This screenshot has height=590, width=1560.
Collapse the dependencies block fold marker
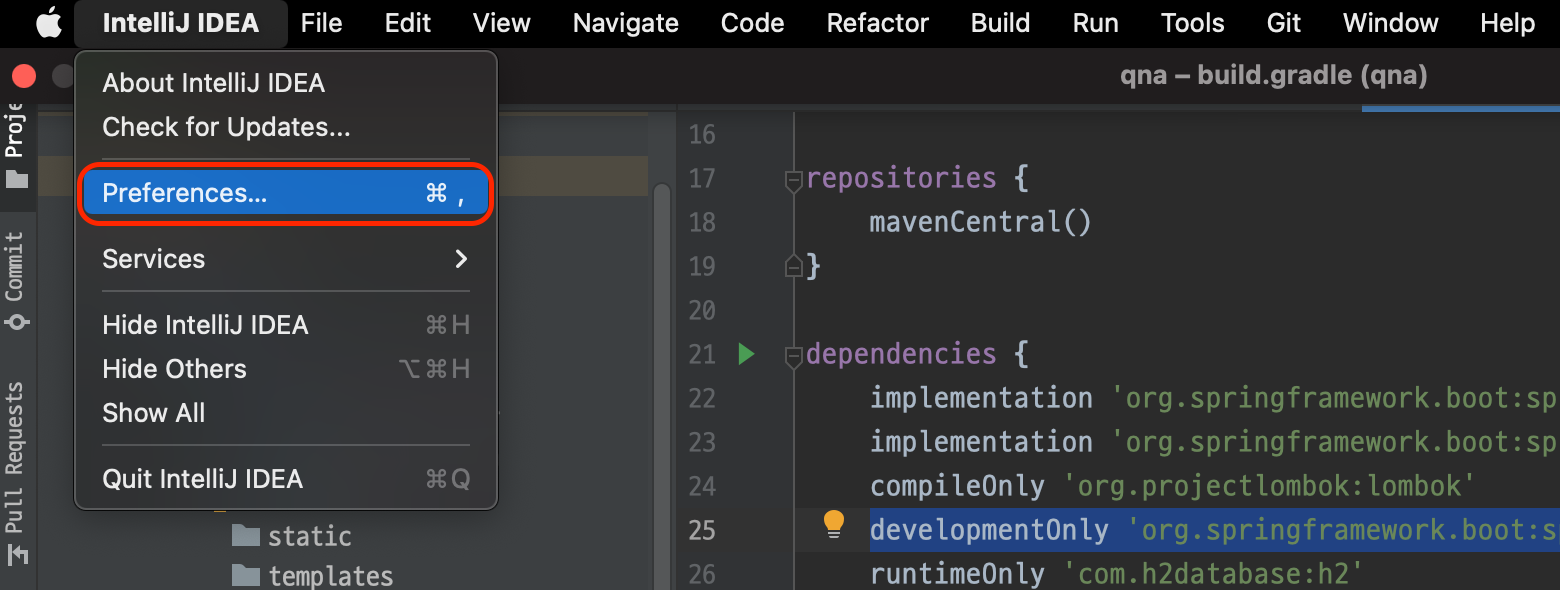click(794, 355)
